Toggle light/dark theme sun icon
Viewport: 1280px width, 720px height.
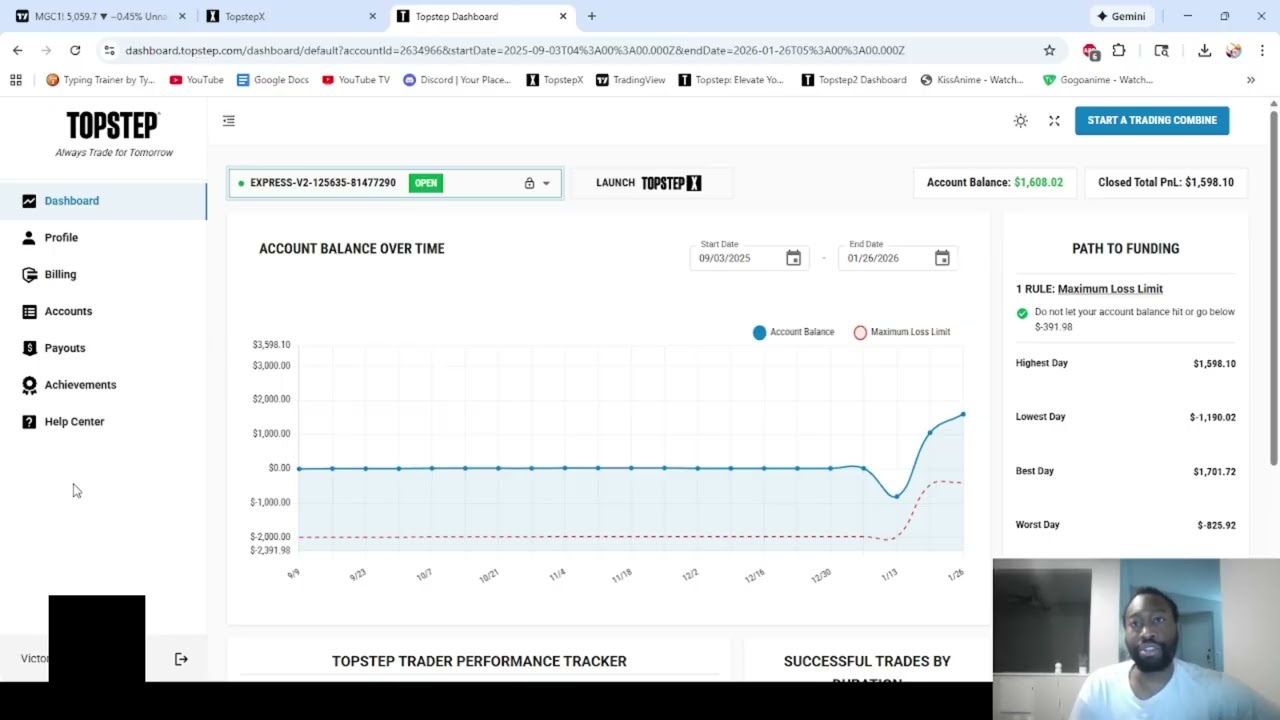pos(1020,121)
